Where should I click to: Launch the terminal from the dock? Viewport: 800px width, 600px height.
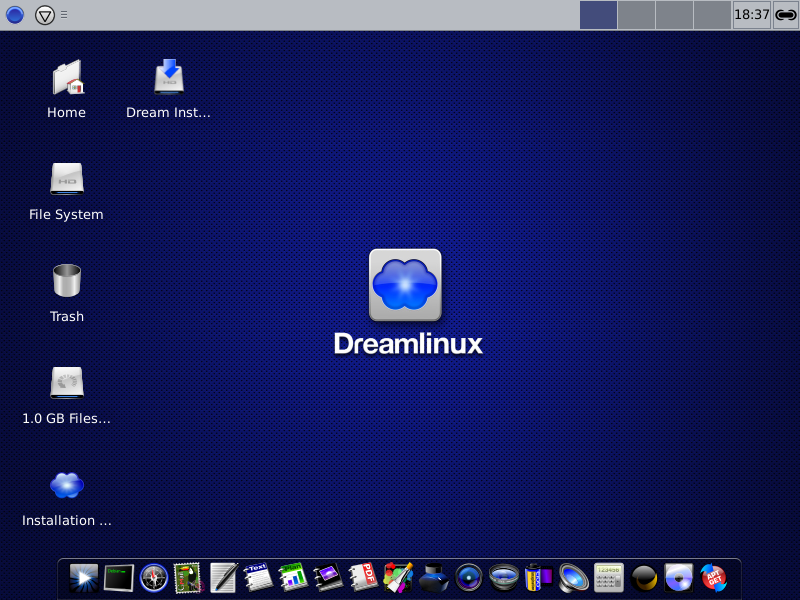click(x=119, y=577)
